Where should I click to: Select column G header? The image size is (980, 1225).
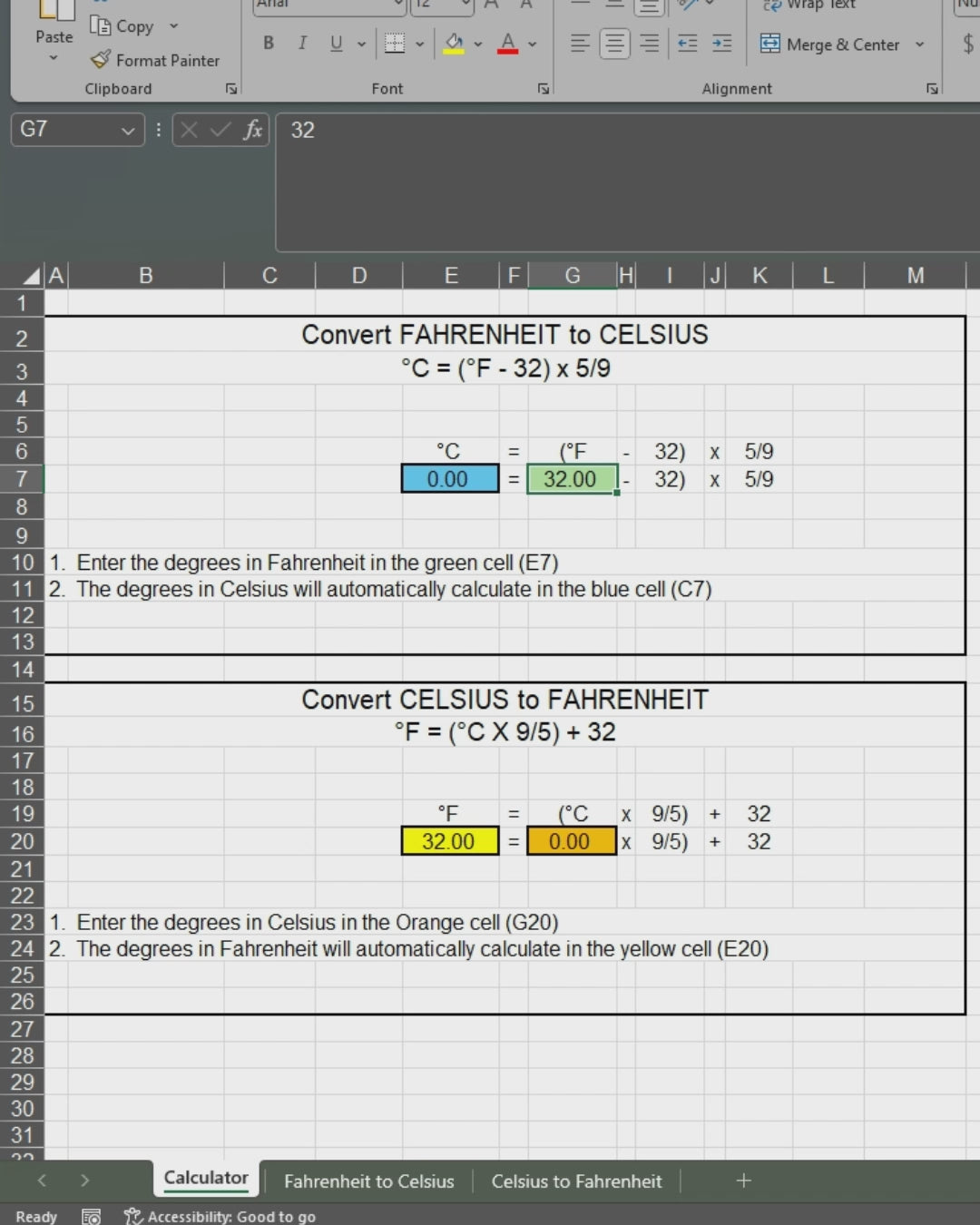(573, 276)
